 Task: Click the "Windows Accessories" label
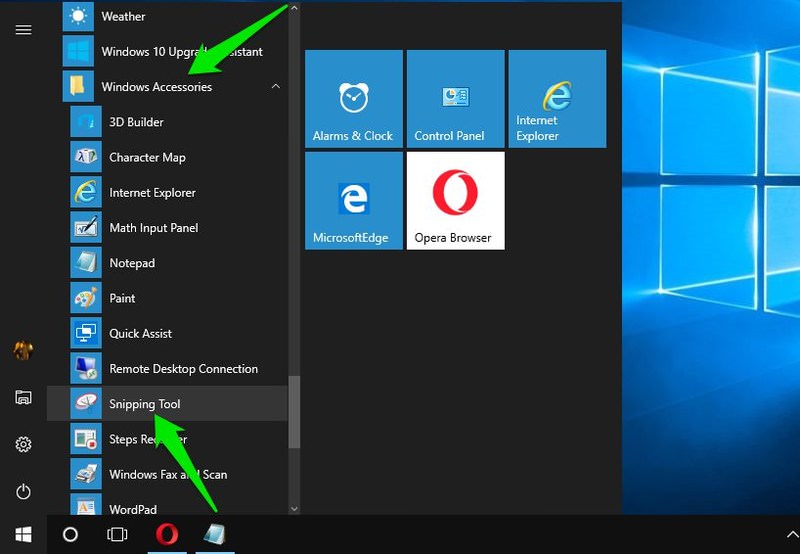[x=157, y=87]
